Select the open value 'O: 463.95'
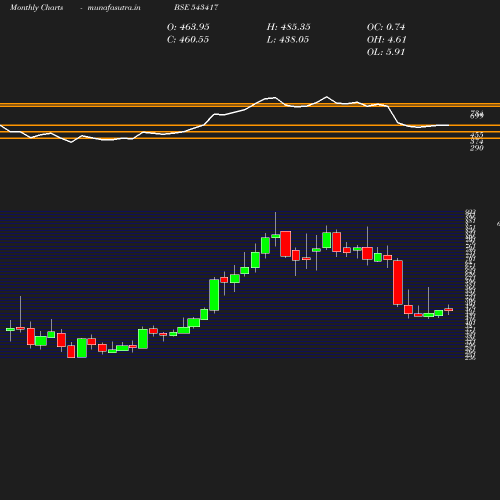Screen dimensions: 500x500 pos(188,27)
